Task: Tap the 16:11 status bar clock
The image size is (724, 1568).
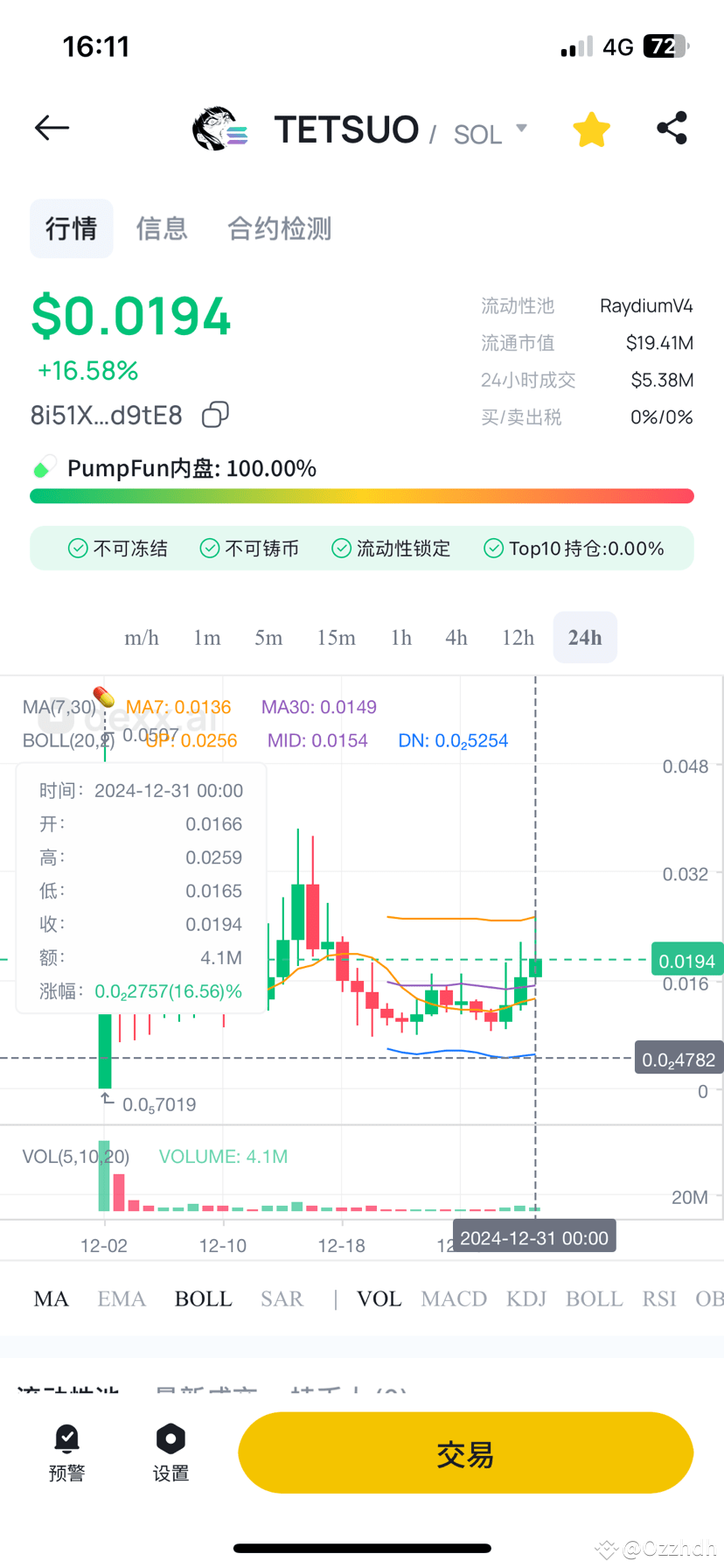Action: (96, 46)
